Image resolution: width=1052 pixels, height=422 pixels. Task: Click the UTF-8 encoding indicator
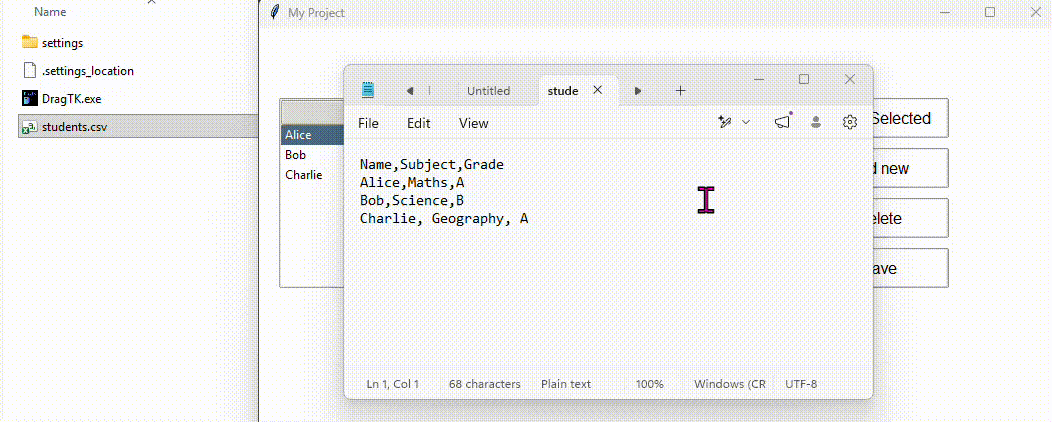coord(801,384)
